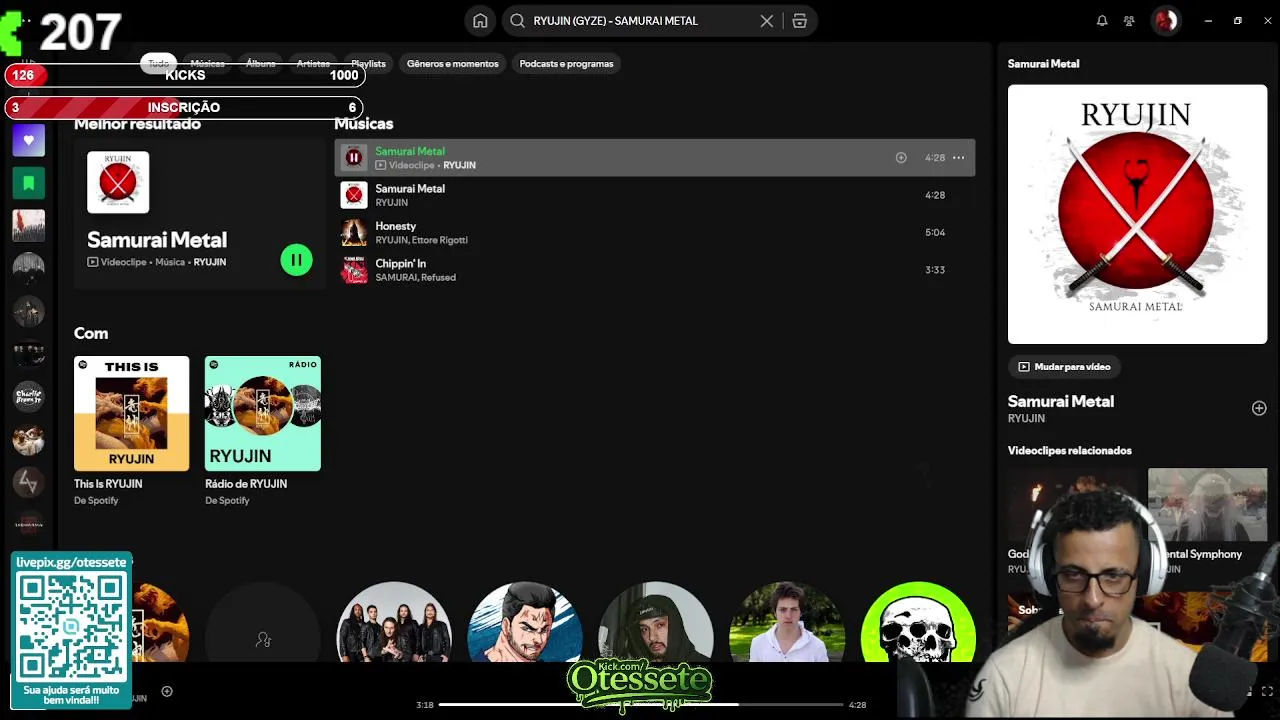Play the second Samurai Metal track
This screenshot has width=1280, height=720.
(x=655, y=195)
